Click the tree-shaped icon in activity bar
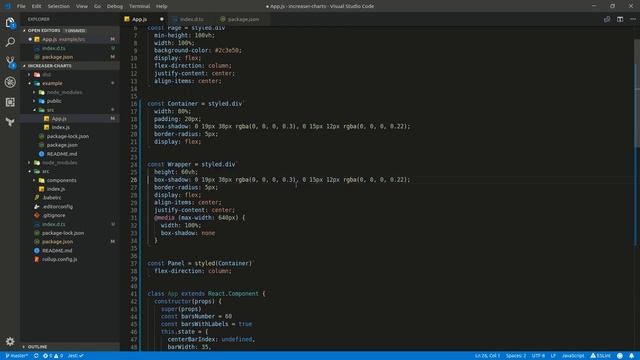Screen dimensions: 640x360 coord(10,122)
